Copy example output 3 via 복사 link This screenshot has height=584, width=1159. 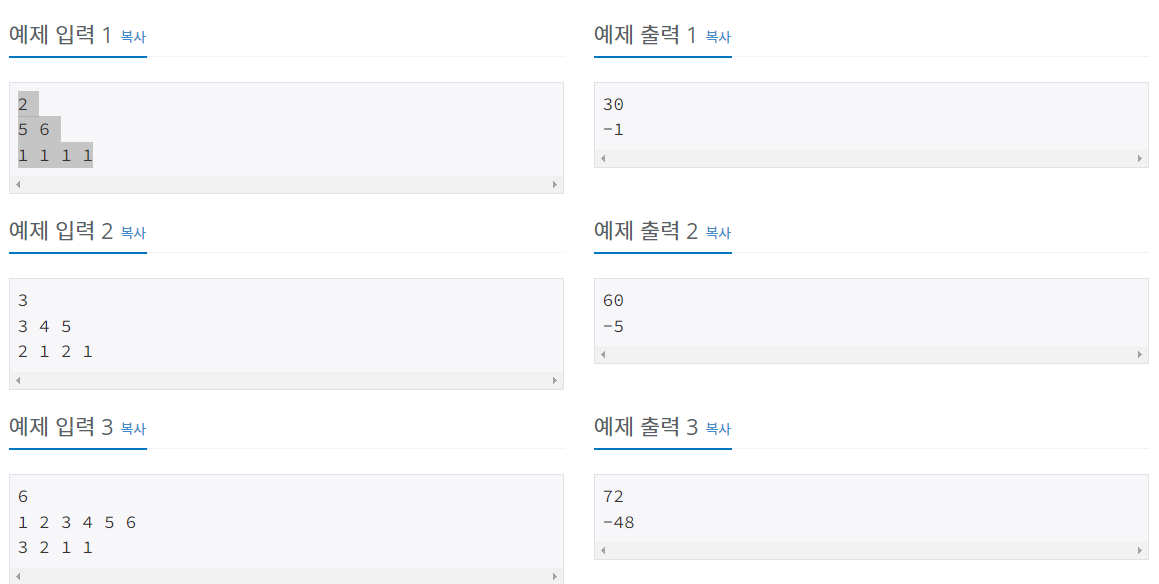718,428
